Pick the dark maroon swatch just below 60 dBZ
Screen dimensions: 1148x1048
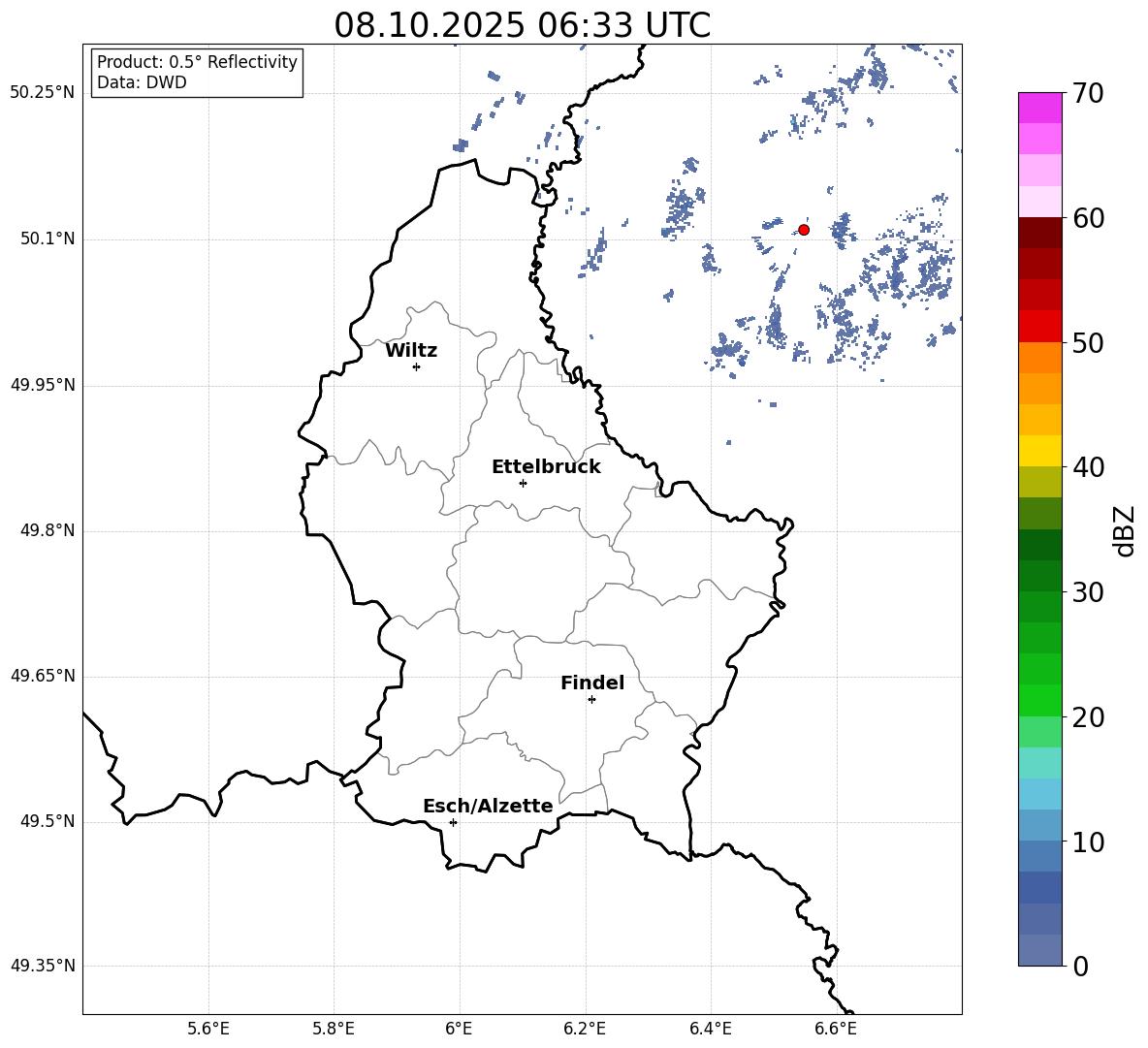coord(1040,233)
